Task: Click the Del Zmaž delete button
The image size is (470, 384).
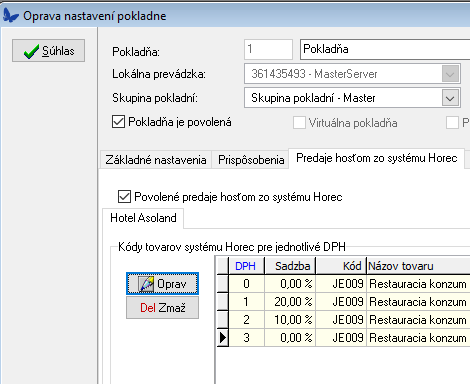Action: [x=162, y=308]
